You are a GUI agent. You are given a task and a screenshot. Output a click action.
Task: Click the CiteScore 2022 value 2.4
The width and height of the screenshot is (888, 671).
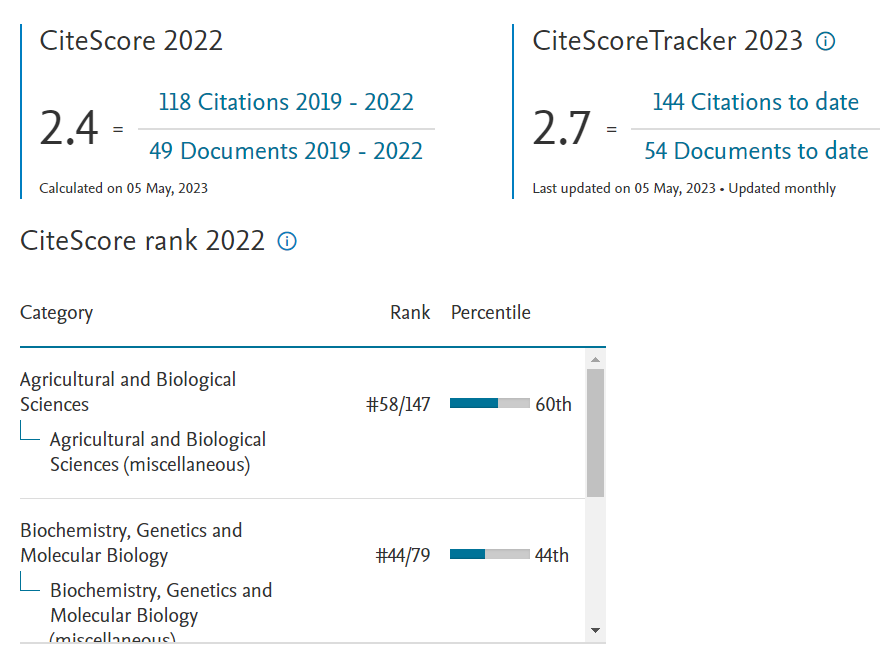point(69,128)
